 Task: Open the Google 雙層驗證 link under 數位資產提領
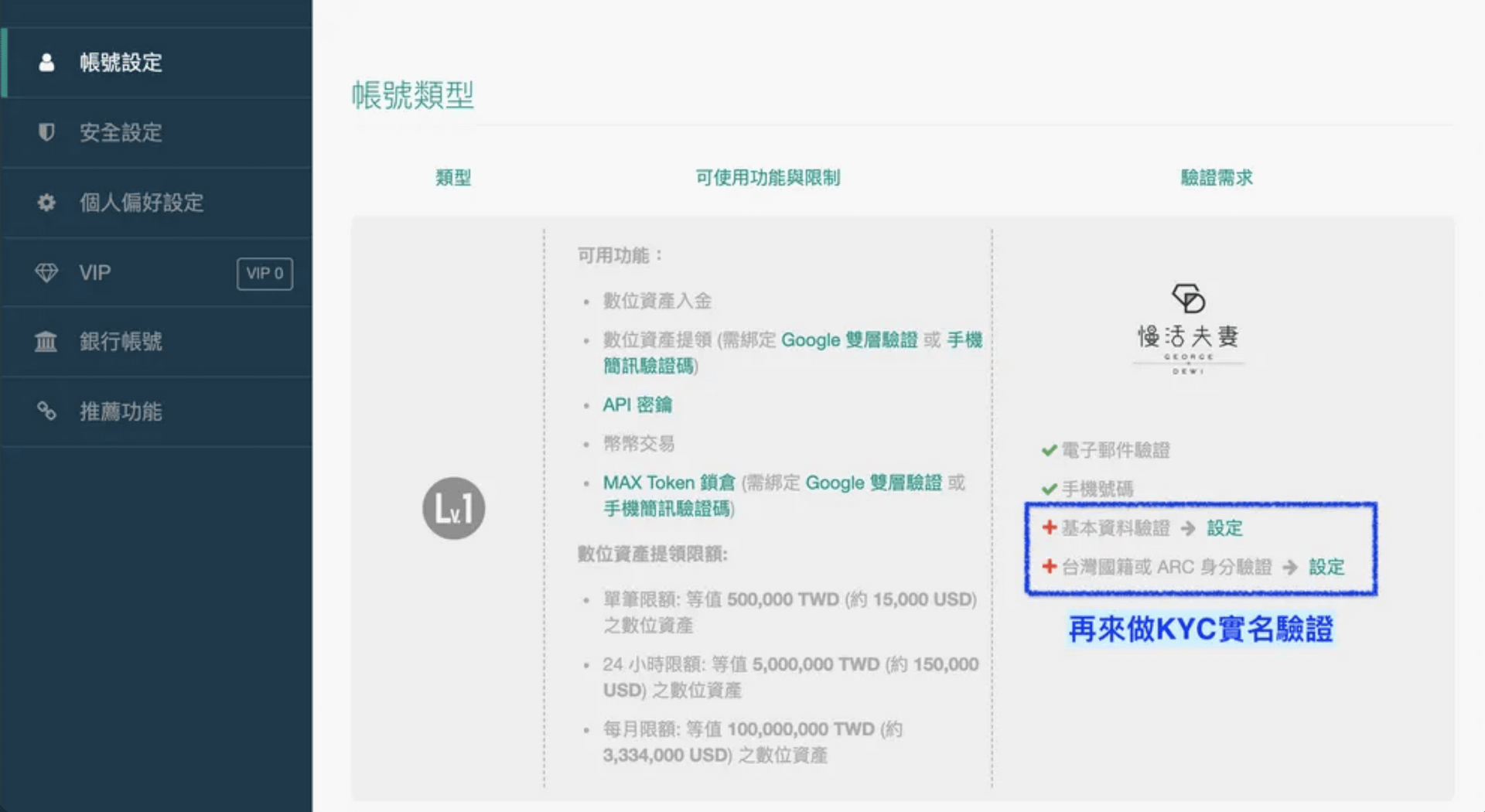(848, 340)
